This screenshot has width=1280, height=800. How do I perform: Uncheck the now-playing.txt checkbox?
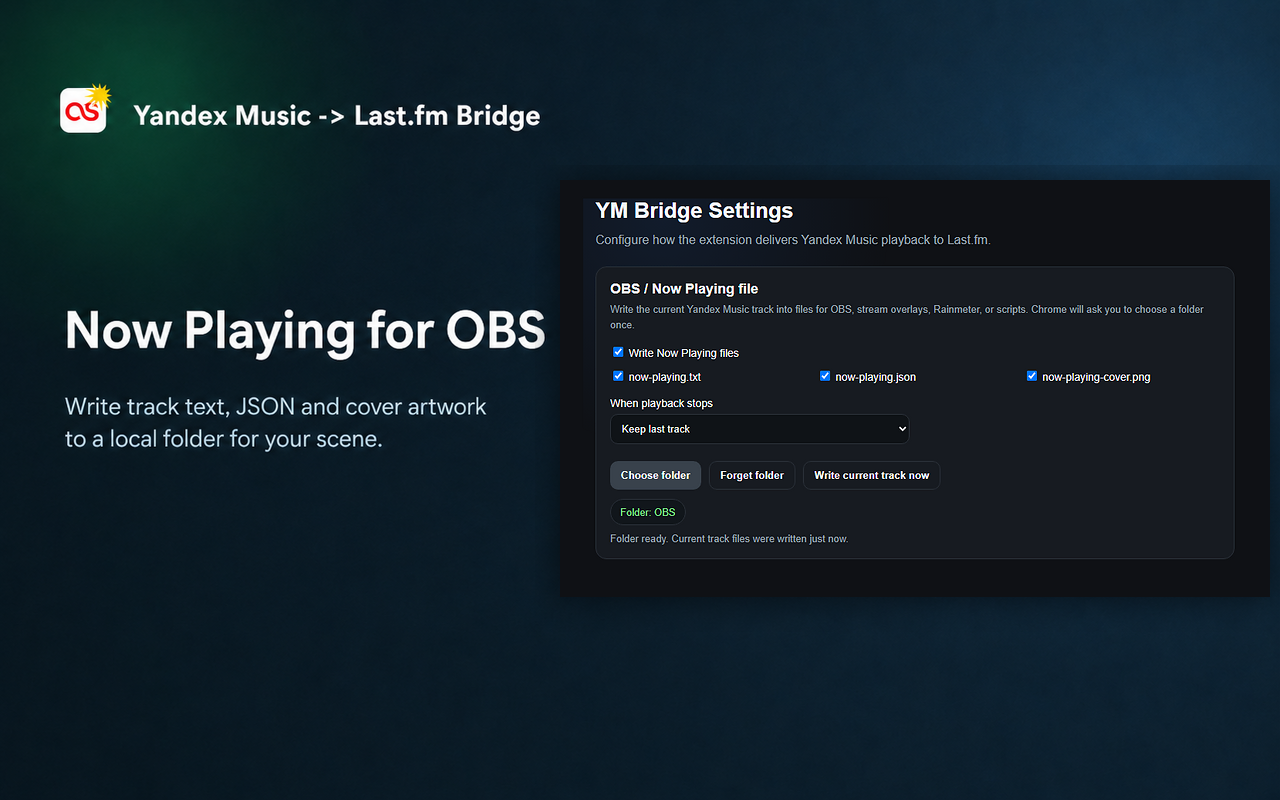[x=618, y=376]
